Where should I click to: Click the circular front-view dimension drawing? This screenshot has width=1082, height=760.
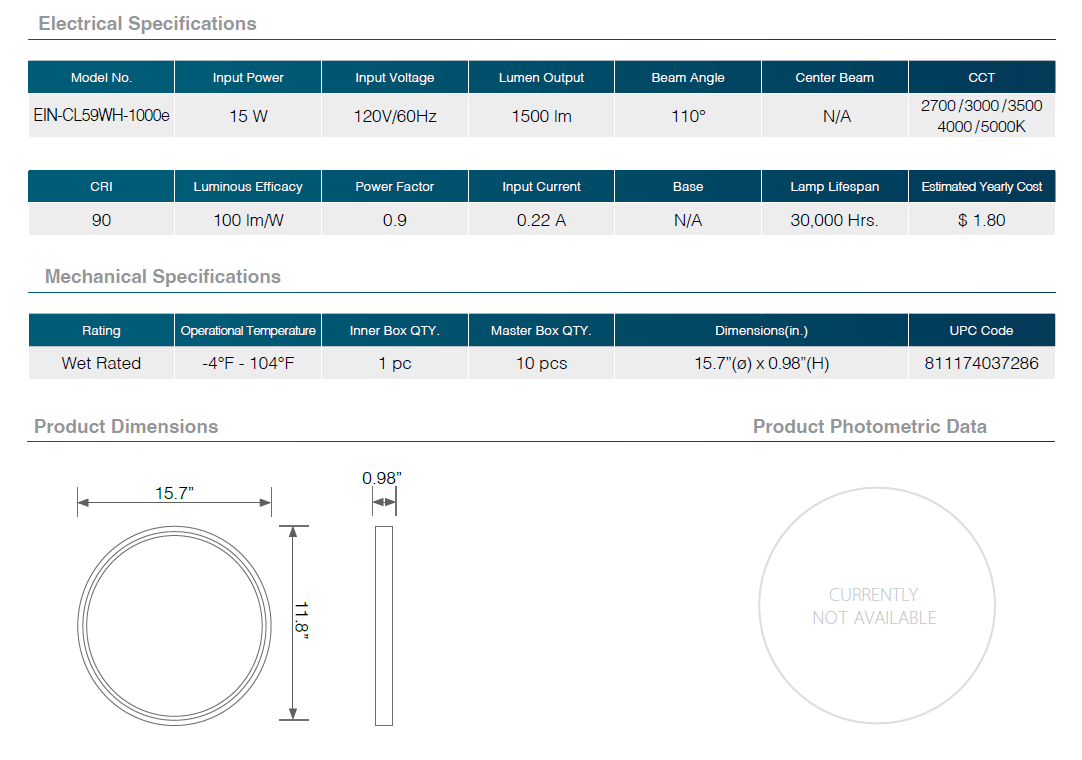click(175, 621)
